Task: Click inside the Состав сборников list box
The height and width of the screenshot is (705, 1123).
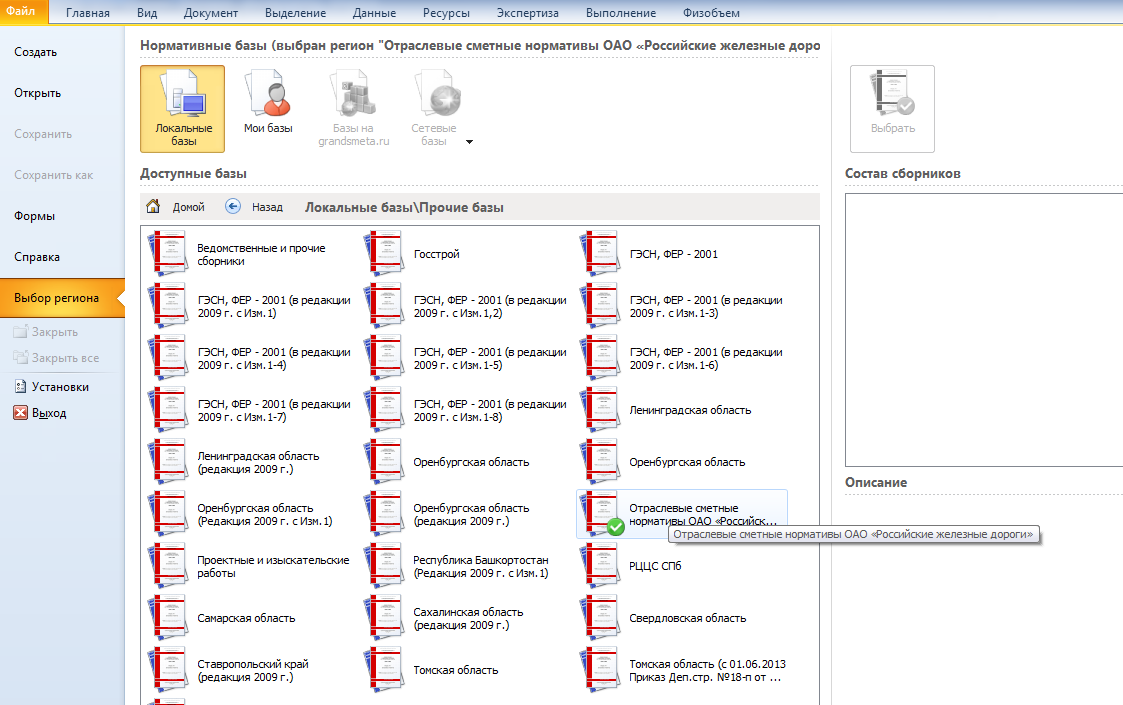Action: 984,330
